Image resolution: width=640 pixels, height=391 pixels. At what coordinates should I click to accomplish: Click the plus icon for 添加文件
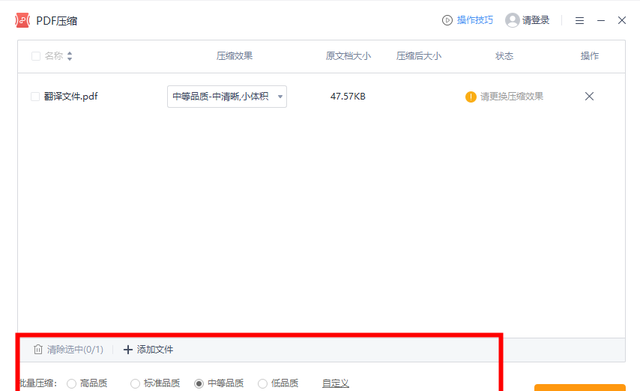[128, 350]
